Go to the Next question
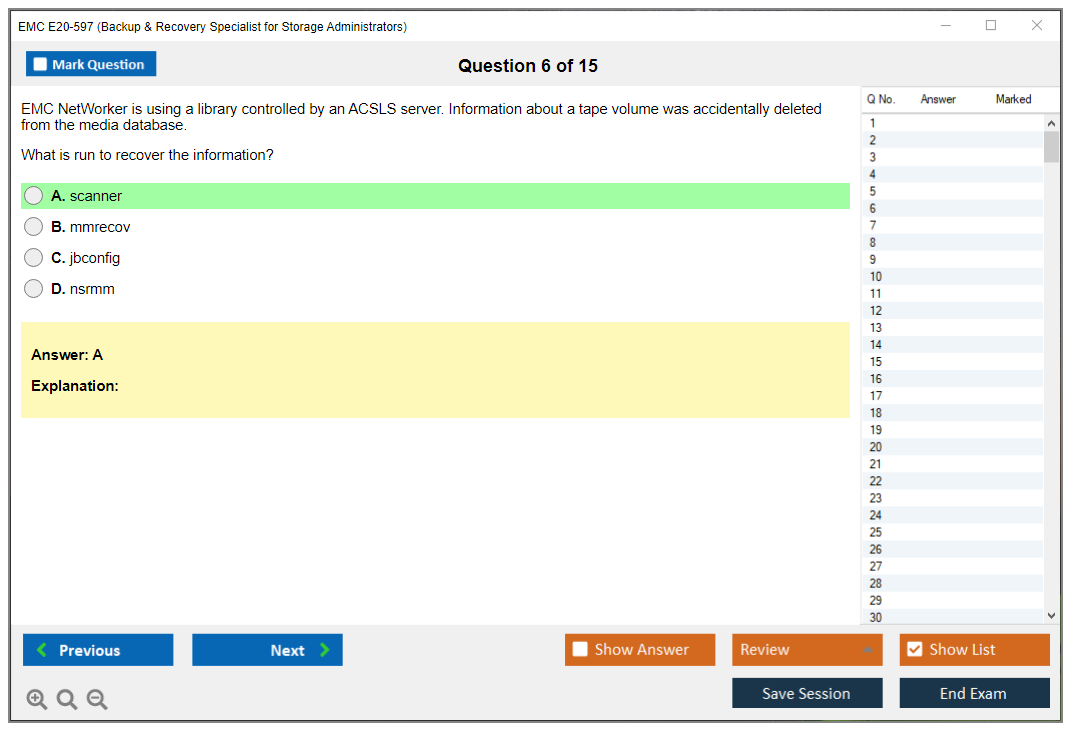The image size is (1075, 735). (x=267, y=650)
